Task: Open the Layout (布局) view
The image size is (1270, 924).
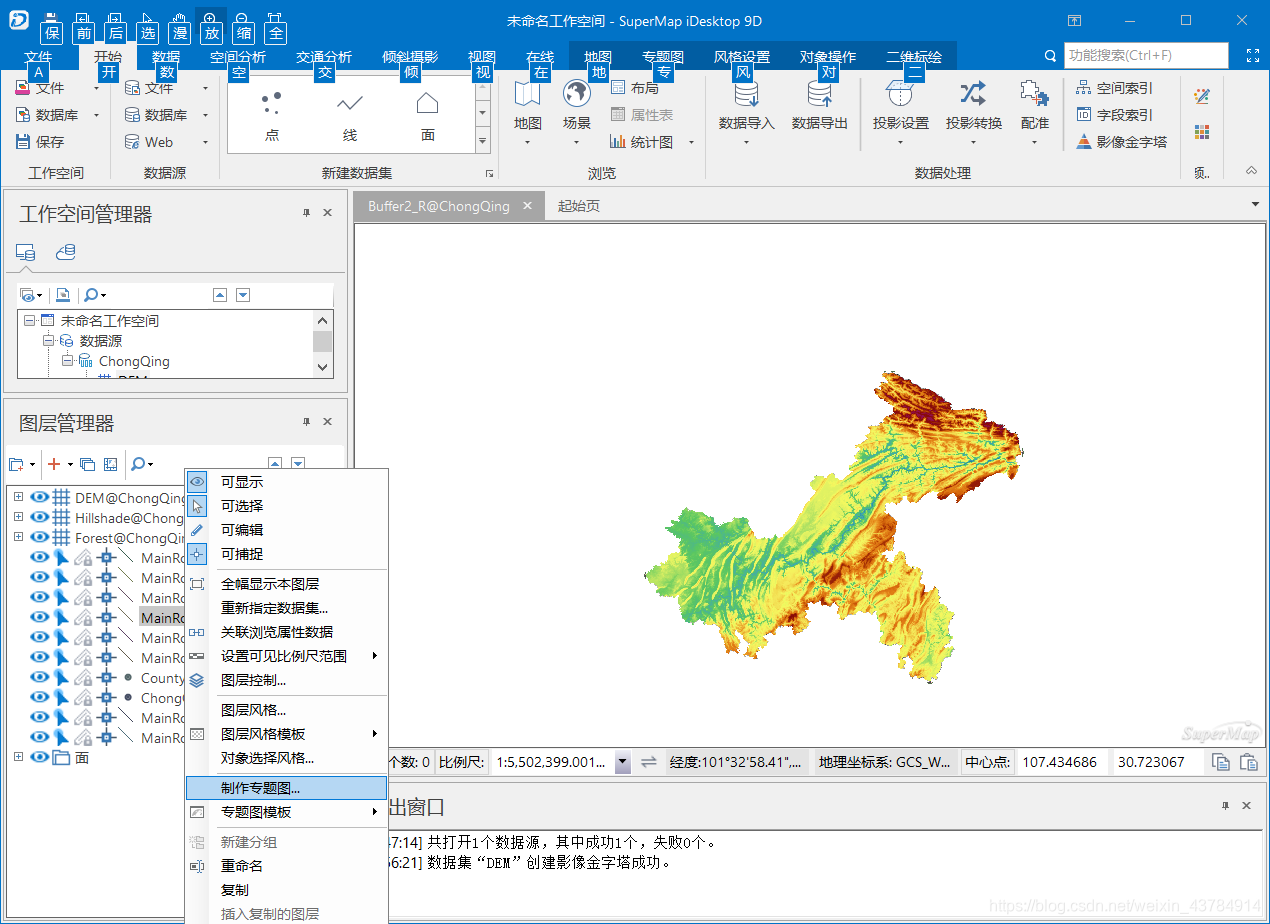Action: (x=634, y=88)
